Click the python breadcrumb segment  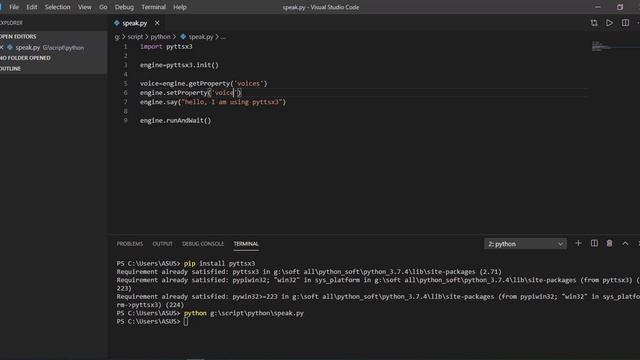click(160, 37)
